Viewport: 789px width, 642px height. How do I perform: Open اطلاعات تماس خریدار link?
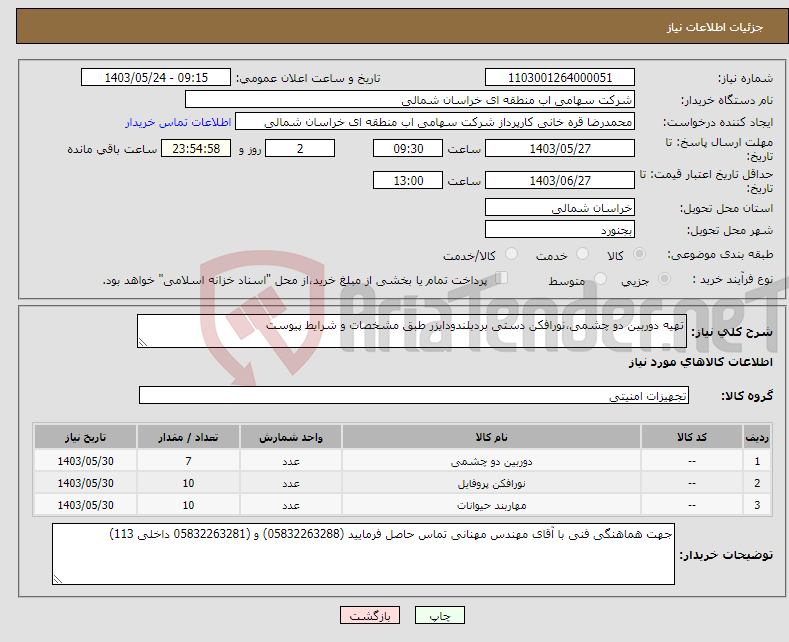(x=178, y=122)
